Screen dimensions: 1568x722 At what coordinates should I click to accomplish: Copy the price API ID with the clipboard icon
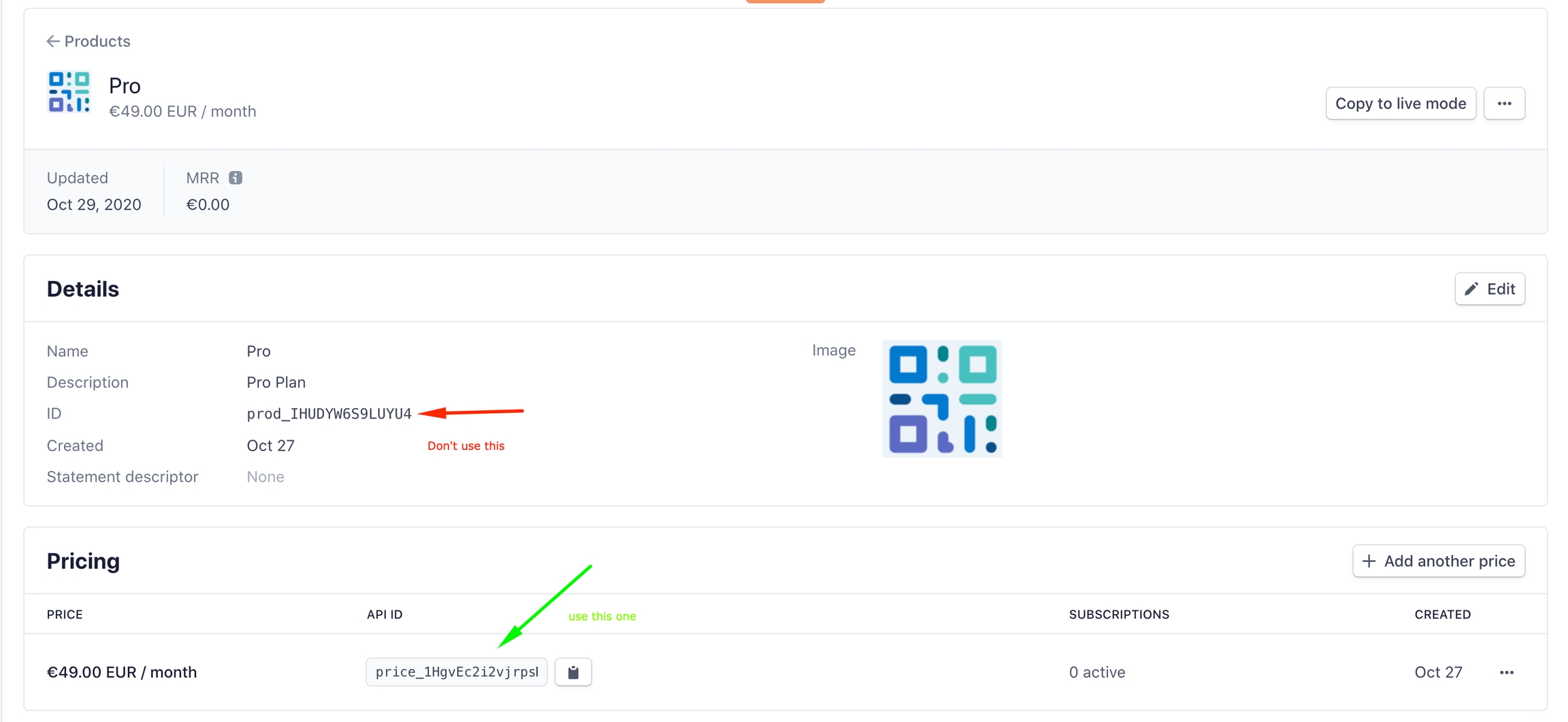click(x=573, y=672)
